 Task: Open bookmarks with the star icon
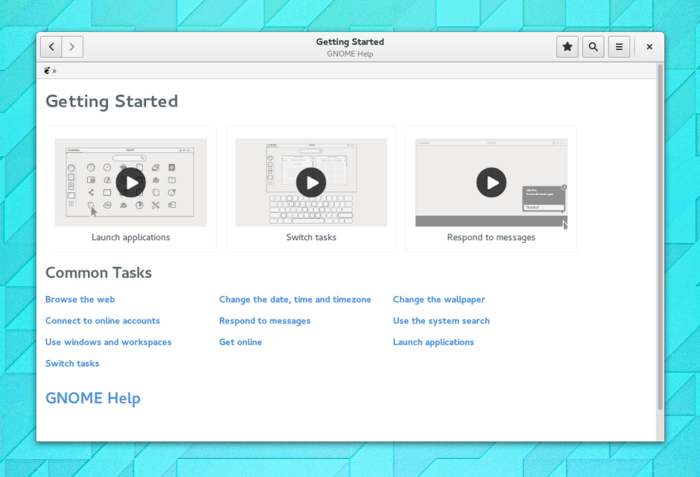(567, 47)
